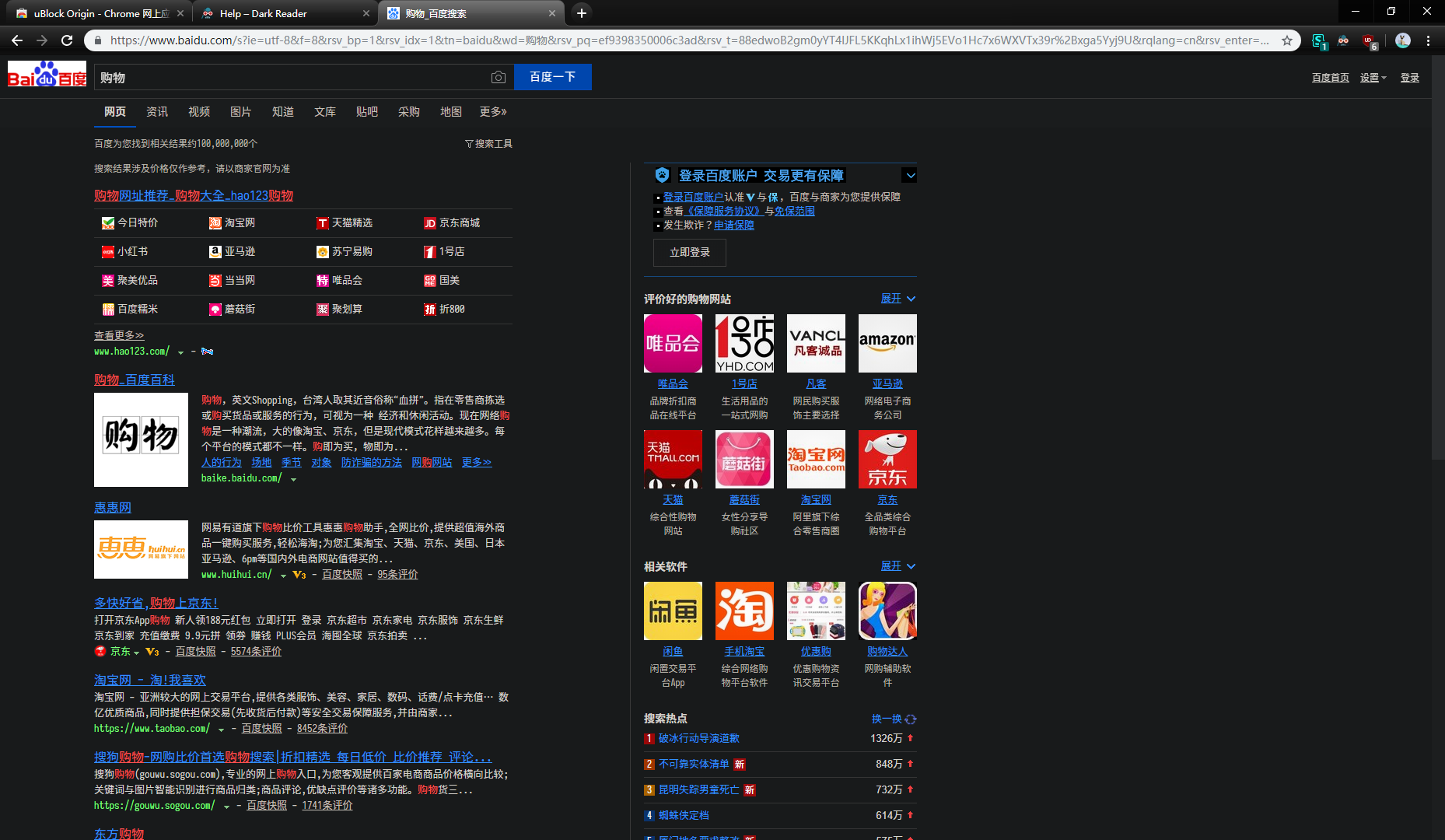Open dropdown arrow next to baike.baidu.com/
The image size is (1445, 840).
(293, 479)
